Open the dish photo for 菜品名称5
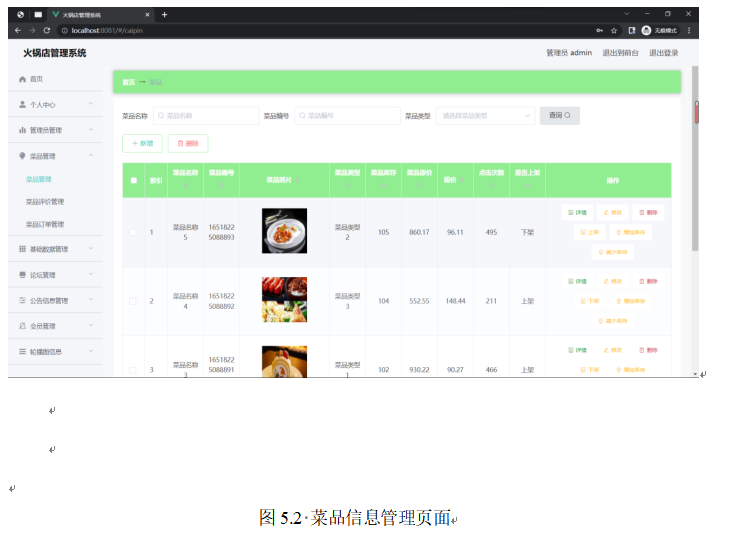 284,231
